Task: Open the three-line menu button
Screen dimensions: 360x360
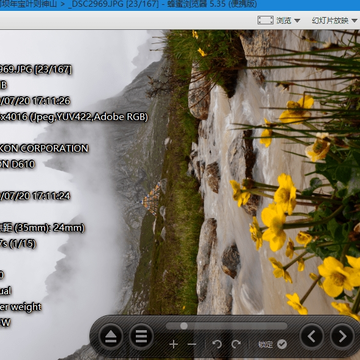Action: tap(141, 337)
